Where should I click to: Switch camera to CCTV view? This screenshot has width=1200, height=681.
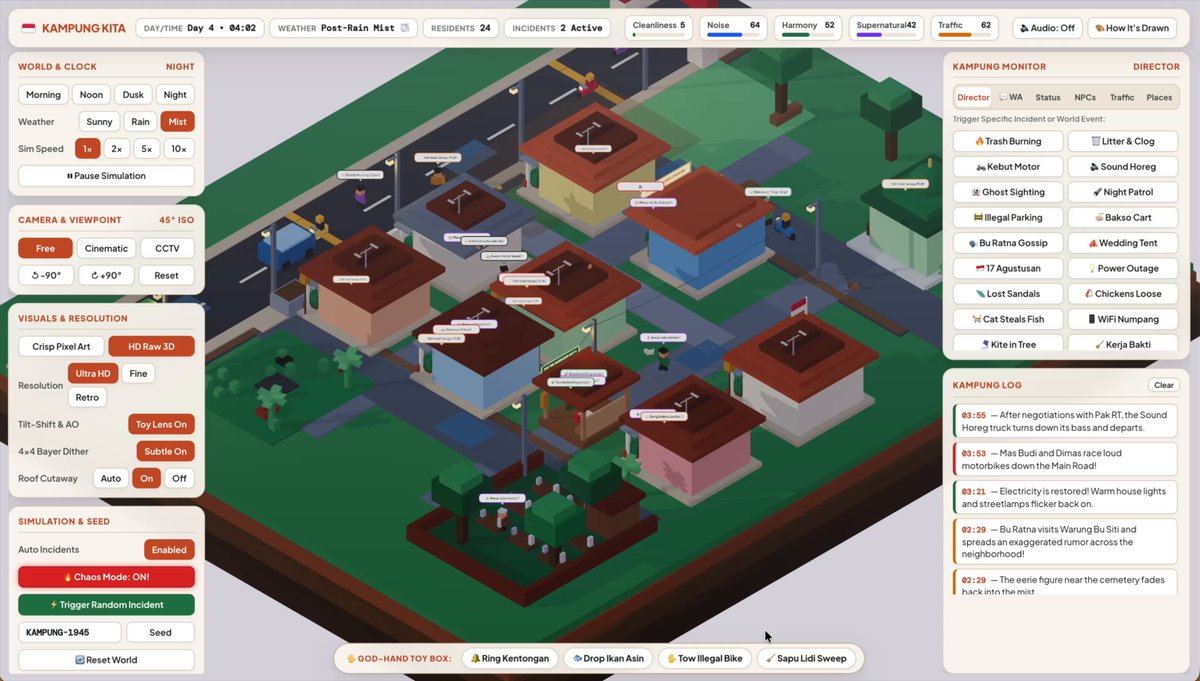(x=167, y=248)
